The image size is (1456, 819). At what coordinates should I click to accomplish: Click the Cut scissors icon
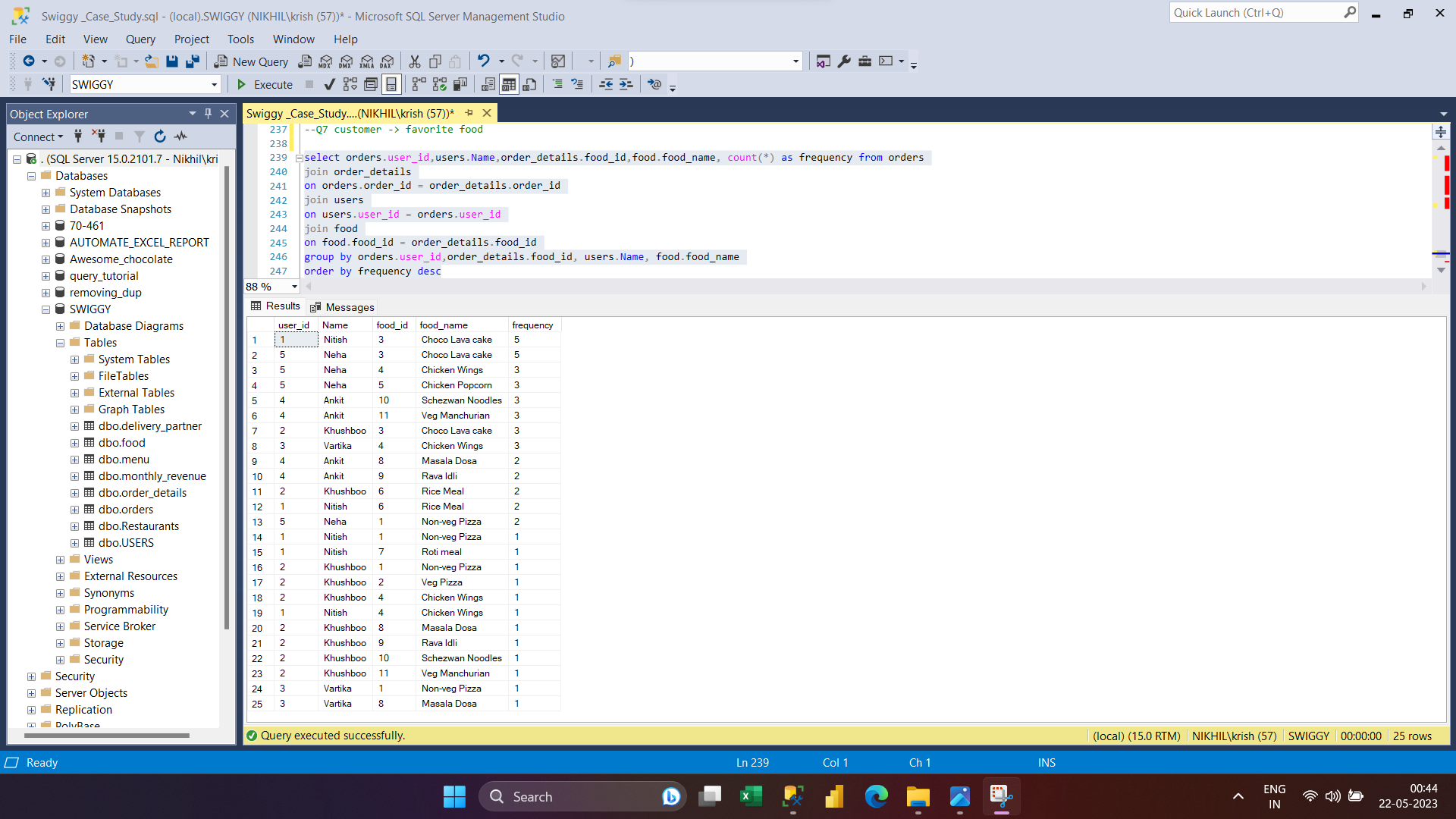[x=415, y=61]
